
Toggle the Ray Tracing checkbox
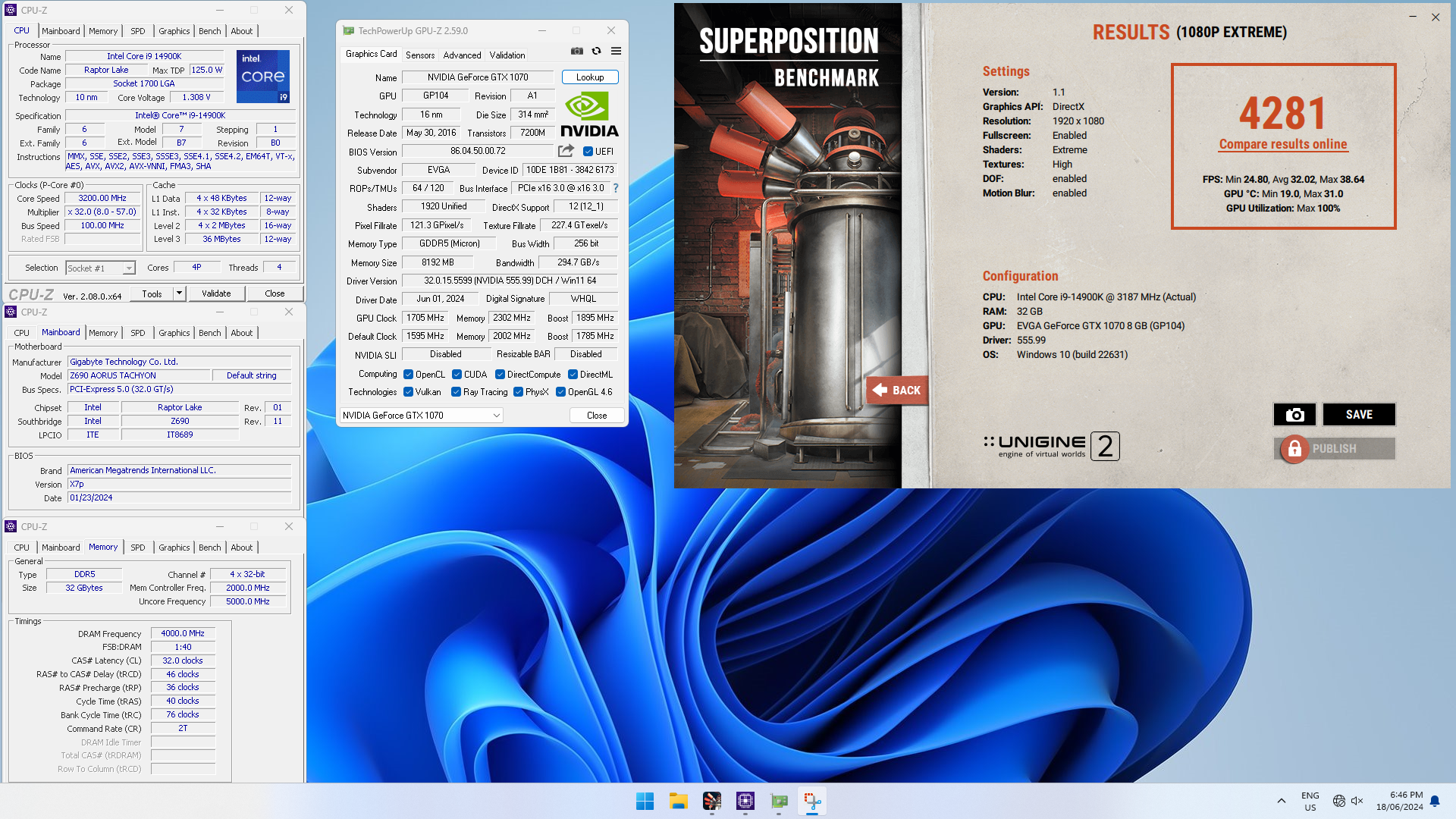pos(457,392)
